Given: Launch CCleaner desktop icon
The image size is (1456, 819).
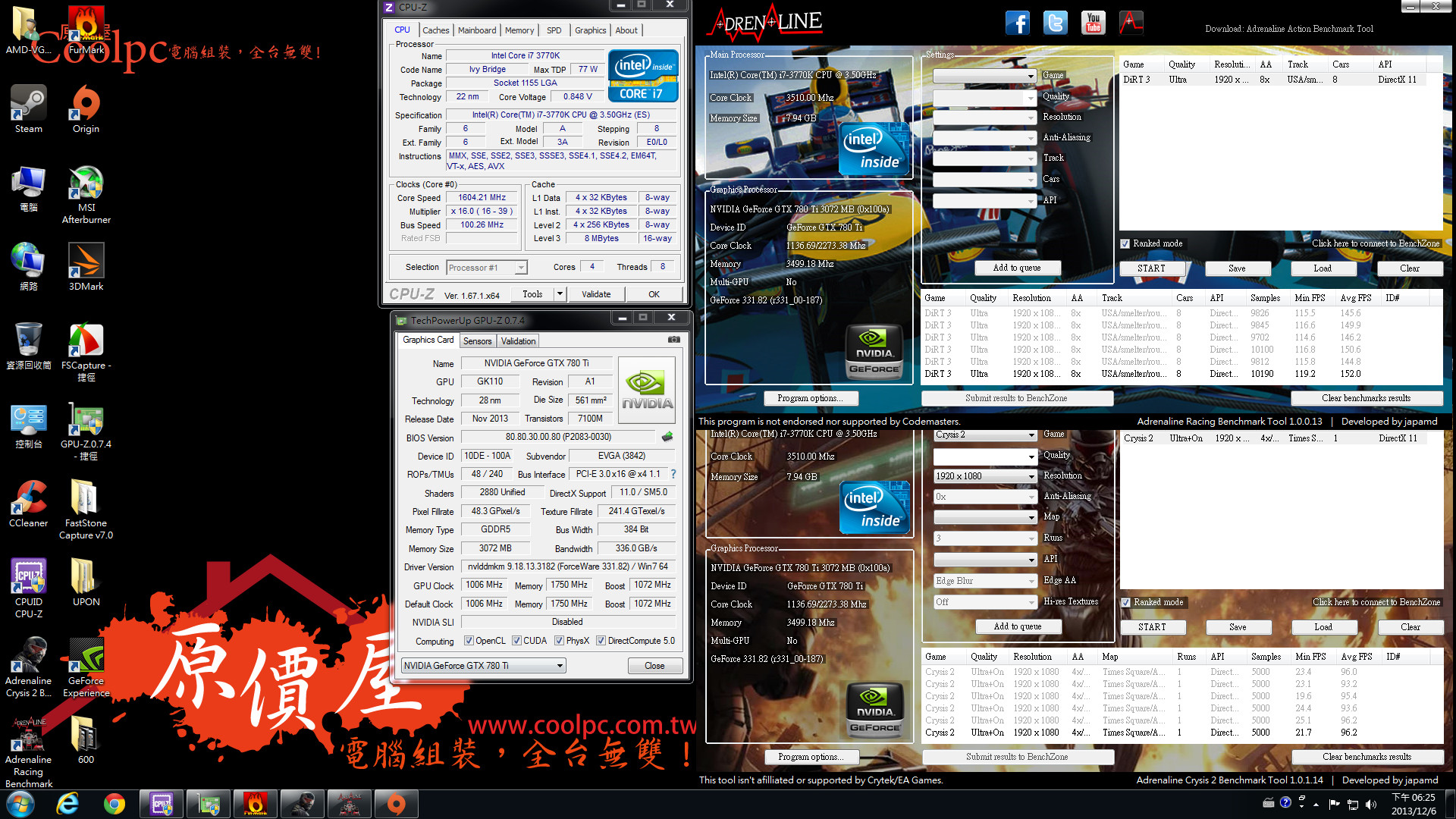Looking at the screenshot, I should click(29, 504).
